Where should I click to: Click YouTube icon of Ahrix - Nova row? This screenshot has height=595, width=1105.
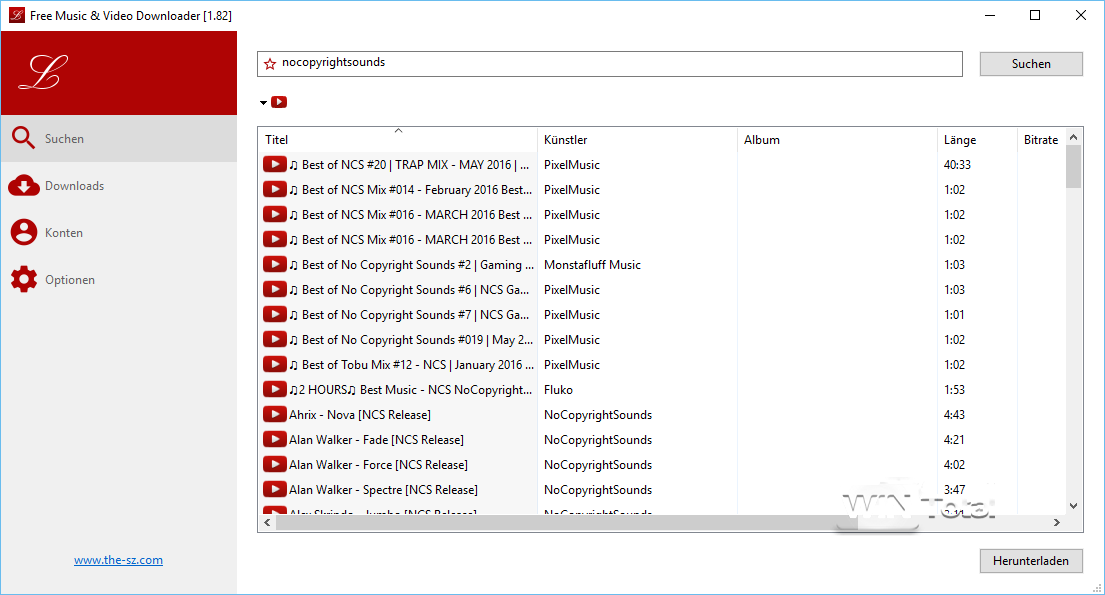pos(274,415)
